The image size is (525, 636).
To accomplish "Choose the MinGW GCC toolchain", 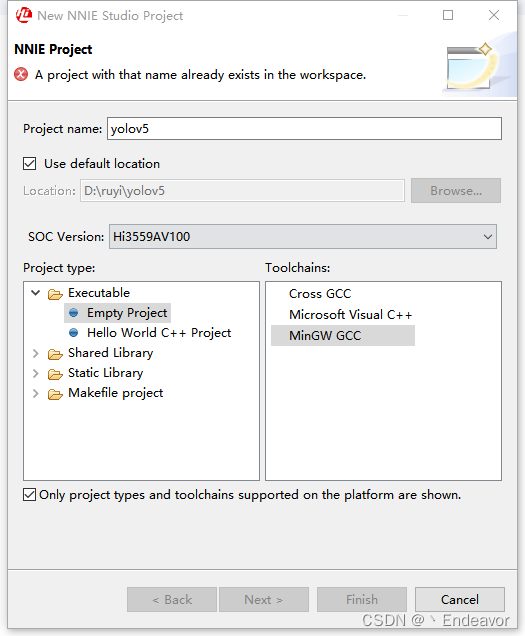I will (343, 335).
